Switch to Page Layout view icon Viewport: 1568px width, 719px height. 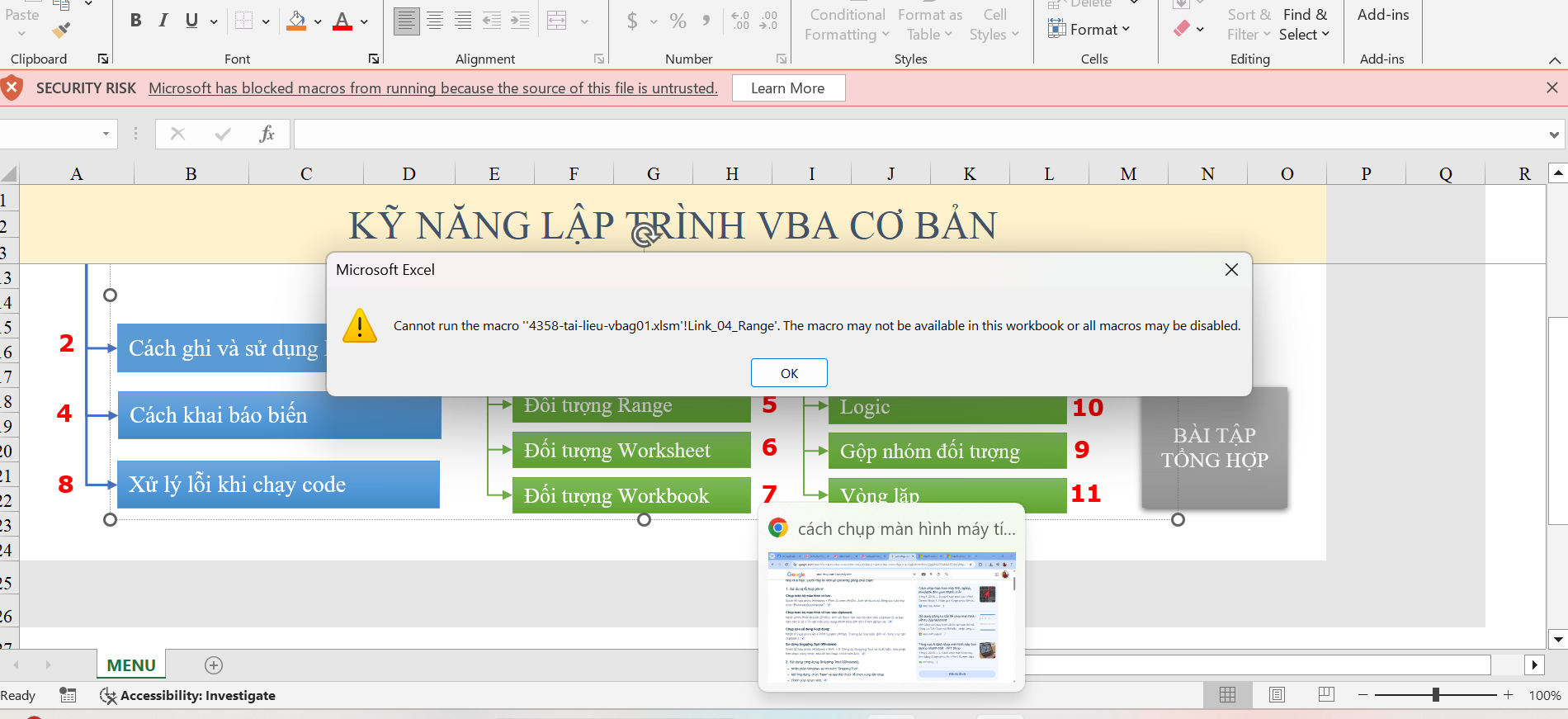1277,695
